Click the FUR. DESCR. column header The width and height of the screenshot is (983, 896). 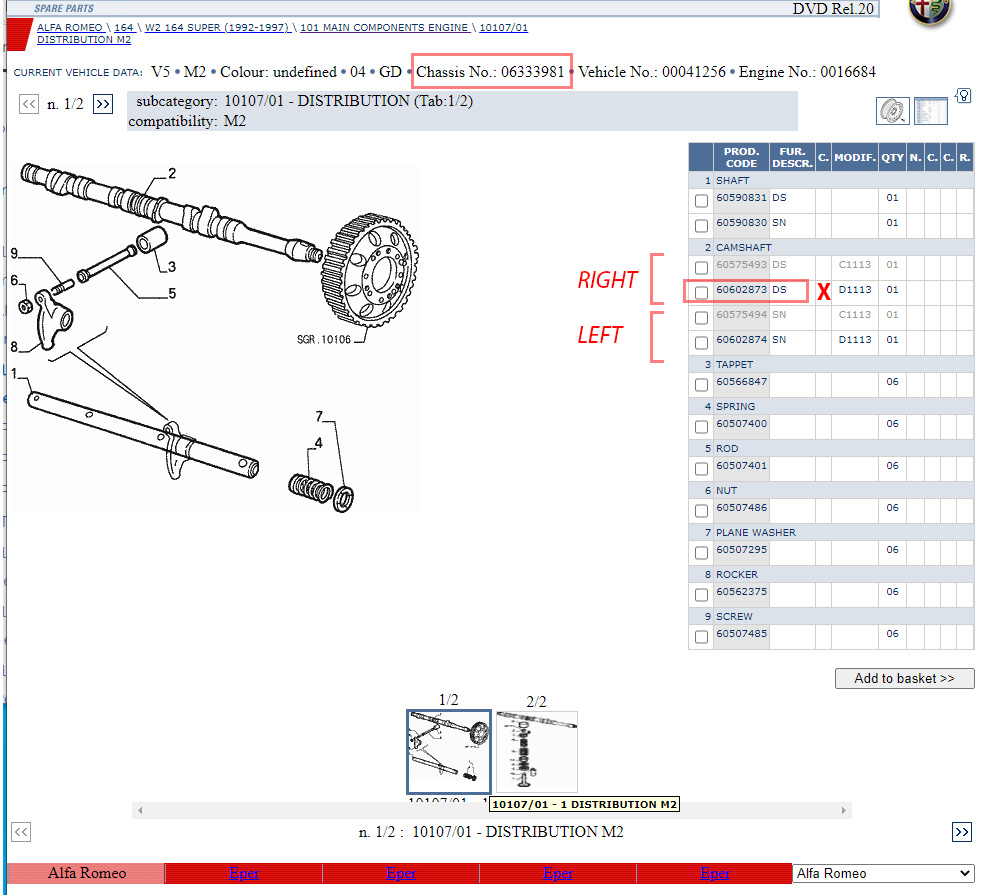[x=792, y=157]
